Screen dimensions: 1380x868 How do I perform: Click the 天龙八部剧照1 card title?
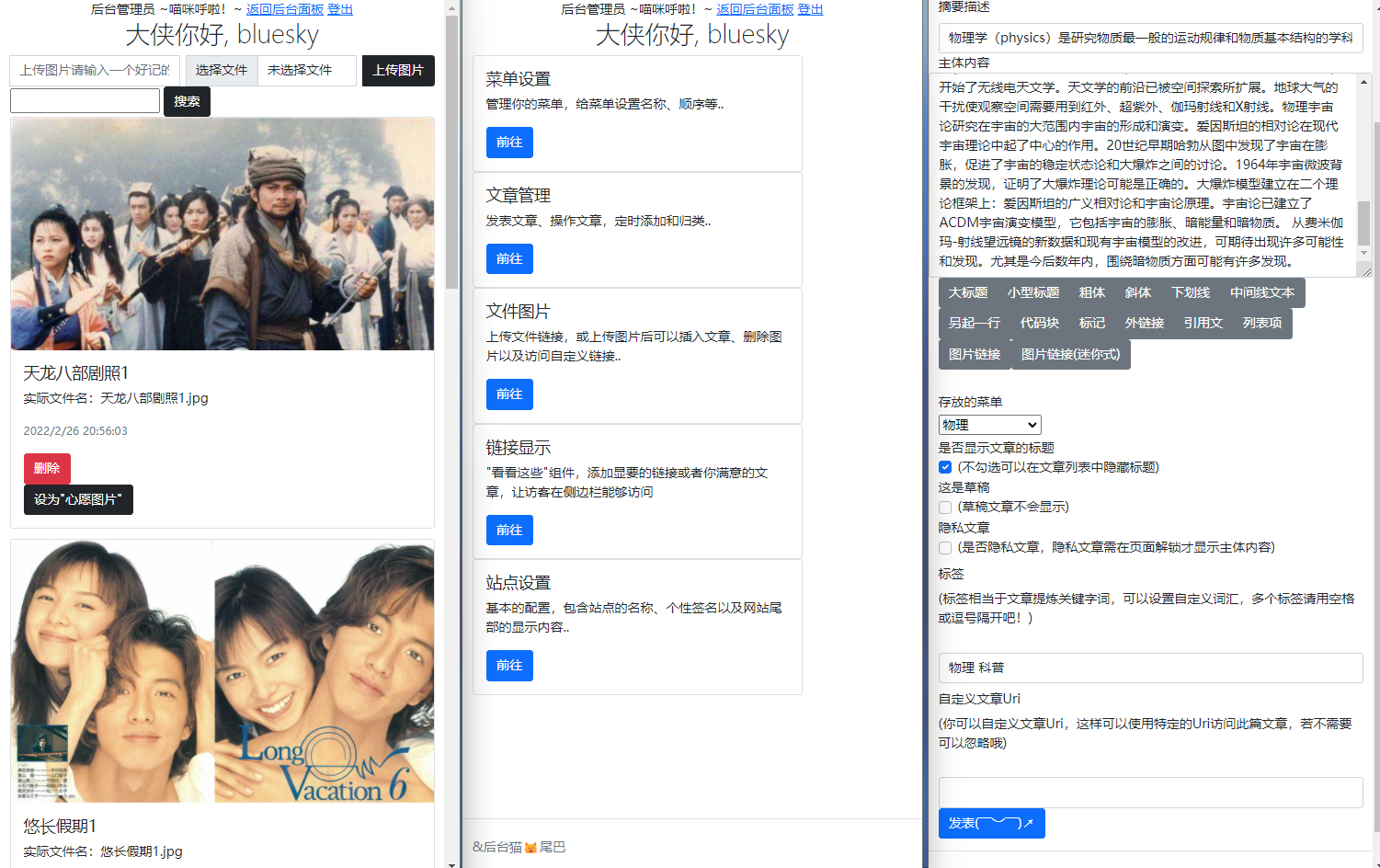click(76, 373)
